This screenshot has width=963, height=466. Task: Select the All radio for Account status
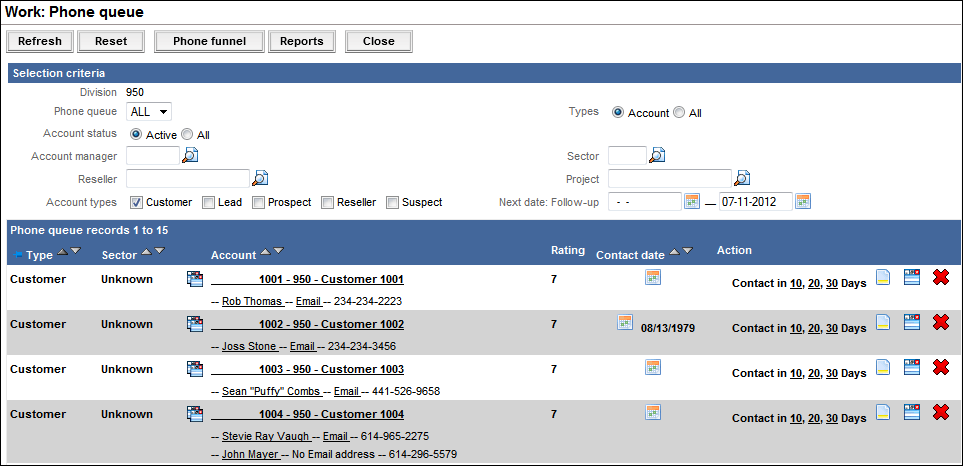pos(187,135)
